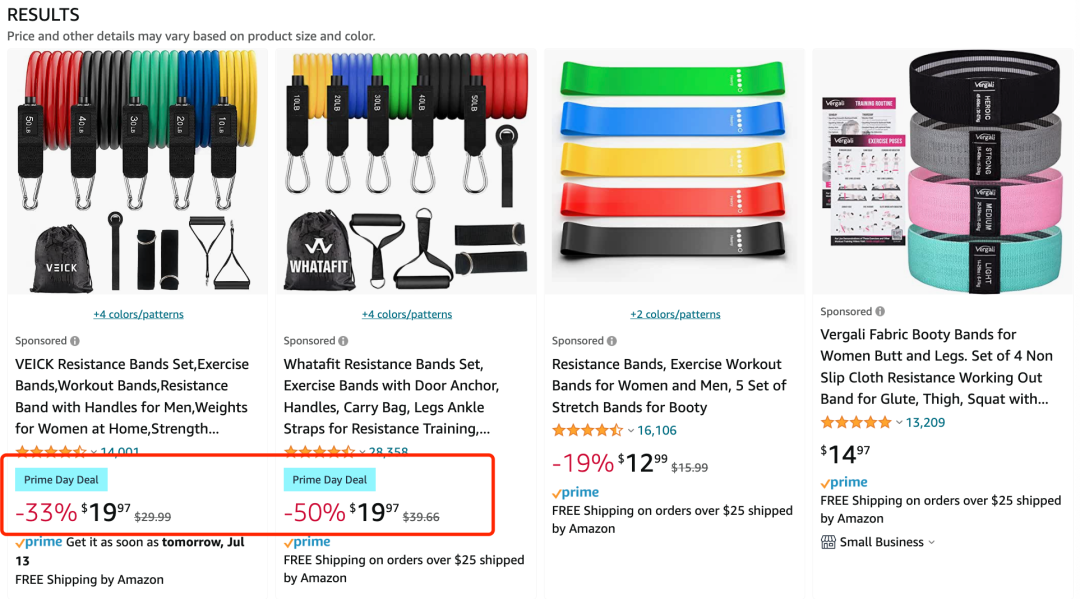Image resolution: width=1080 pixels, height=599 pixels.
Task: Click the five colored loop bands image
Action: tap(674, 172)
